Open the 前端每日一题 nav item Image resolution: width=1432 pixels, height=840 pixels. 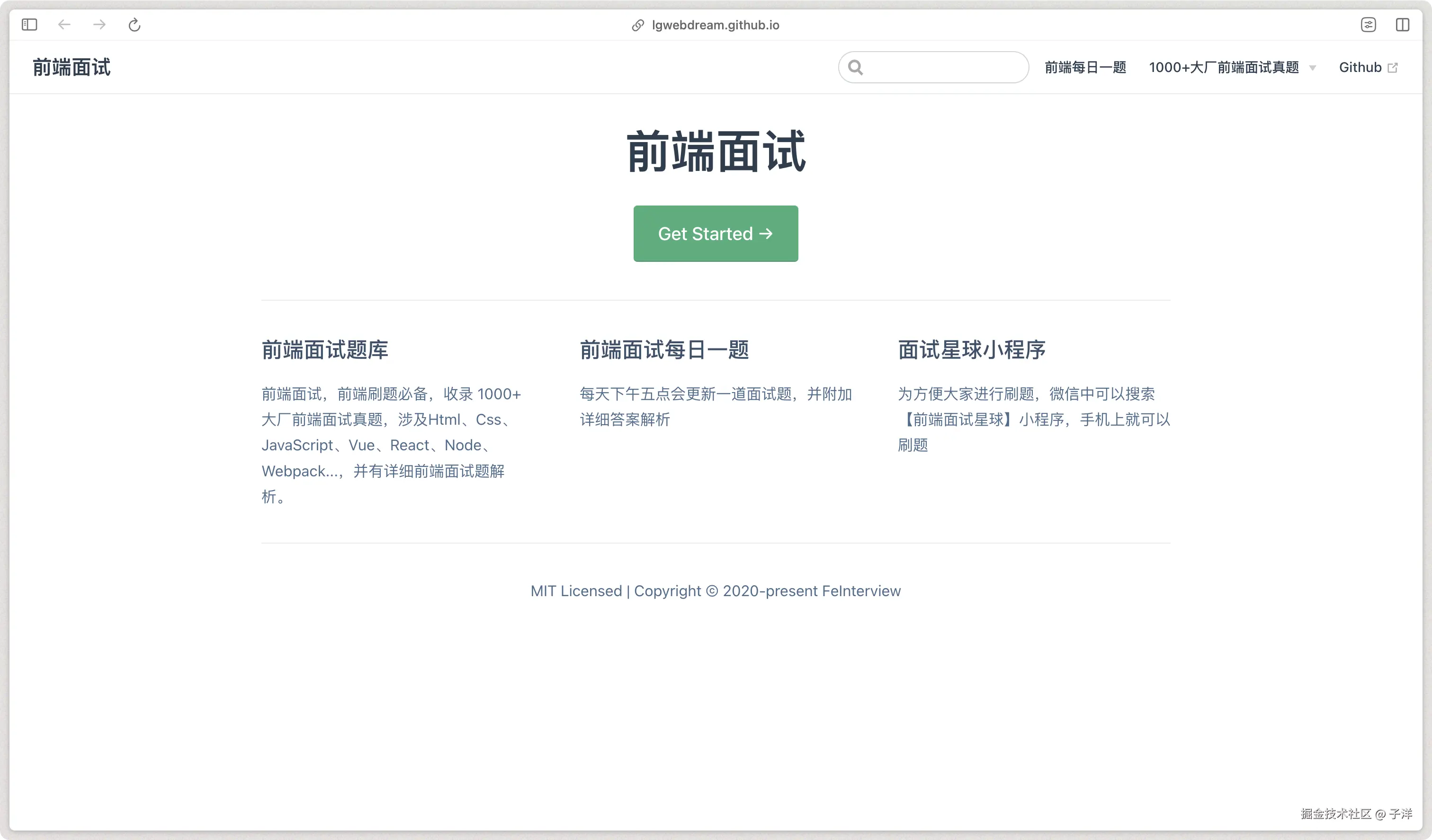tap(1085, 67)
